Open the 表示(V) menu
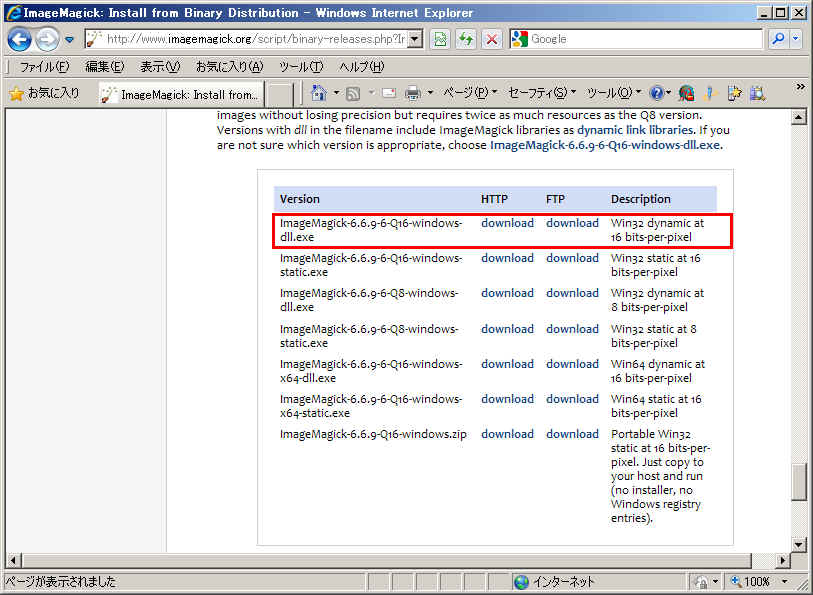This screenshot has width=813, height=595. pyautogui.click(x=160, y=66)
